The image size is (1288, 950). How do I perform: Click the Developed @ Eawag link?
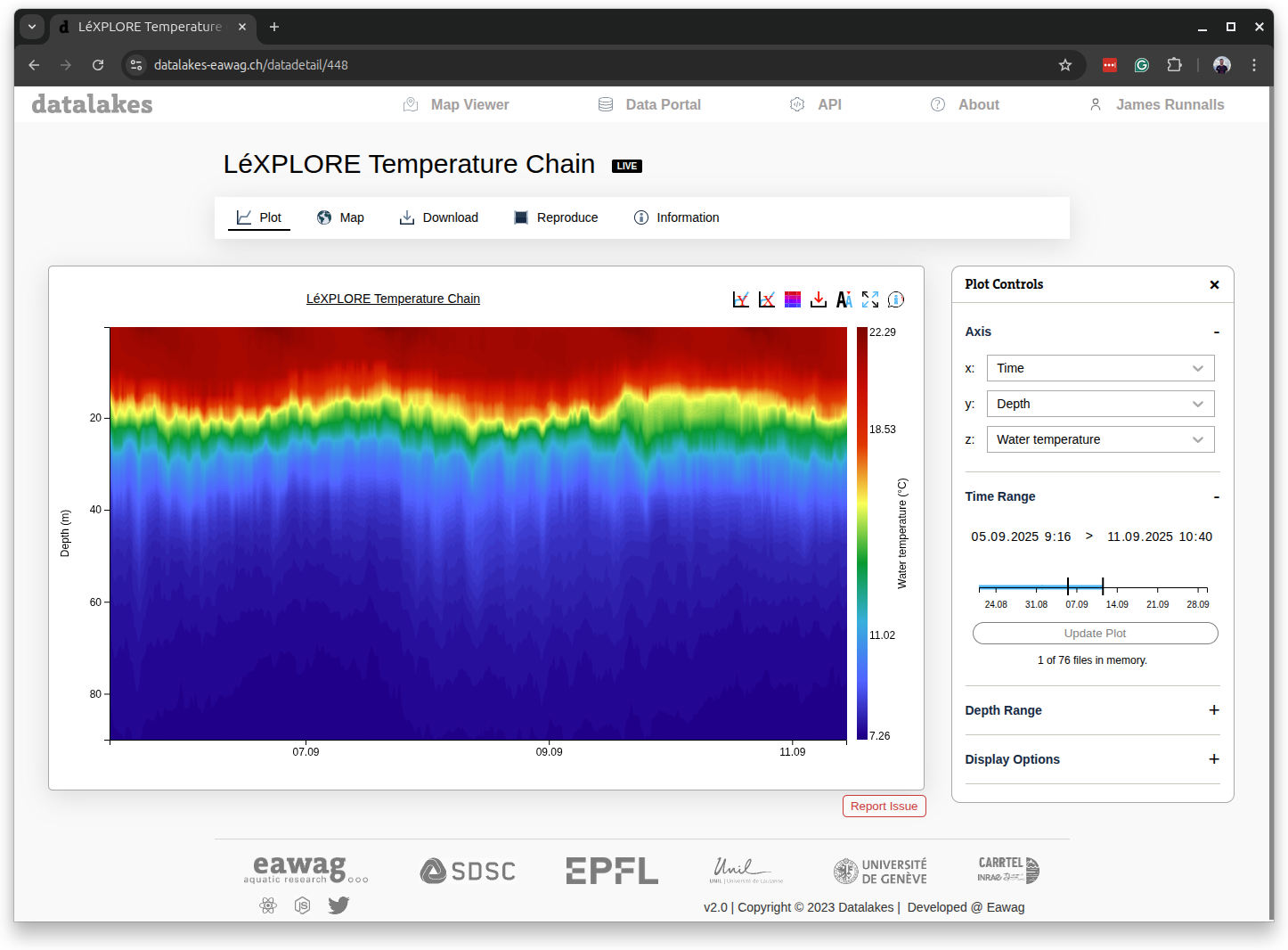click(966, 907)
